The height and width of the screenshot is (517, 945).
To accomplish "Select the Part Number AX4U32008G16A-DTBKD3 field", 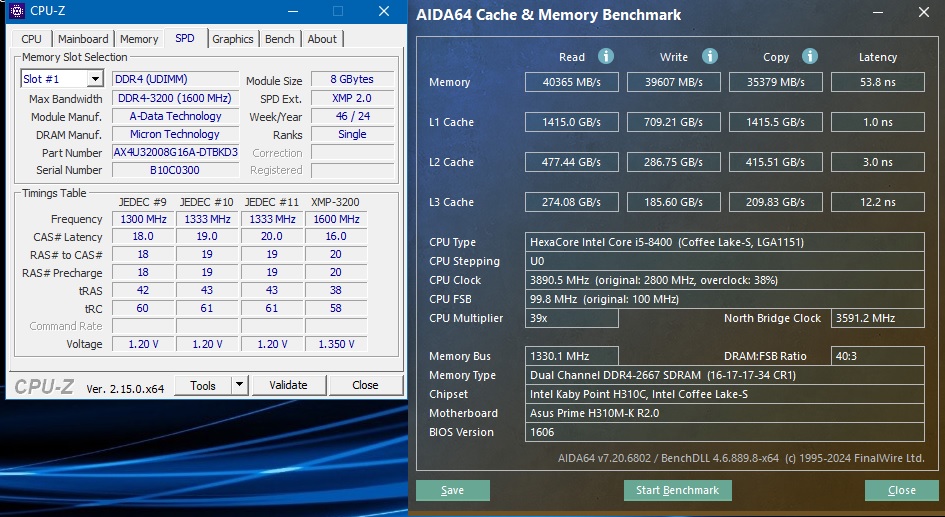I will pyautogui.click(x=175, y=152).
